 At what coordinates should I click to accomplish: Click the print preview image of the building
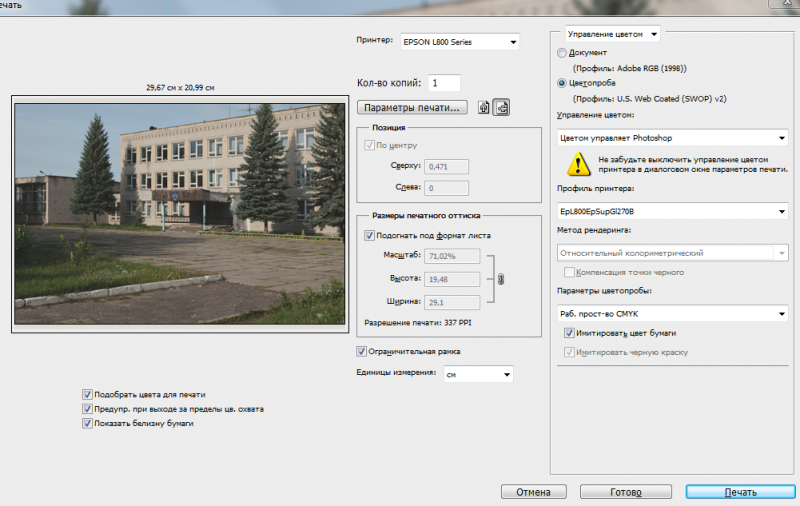(180, 214)
